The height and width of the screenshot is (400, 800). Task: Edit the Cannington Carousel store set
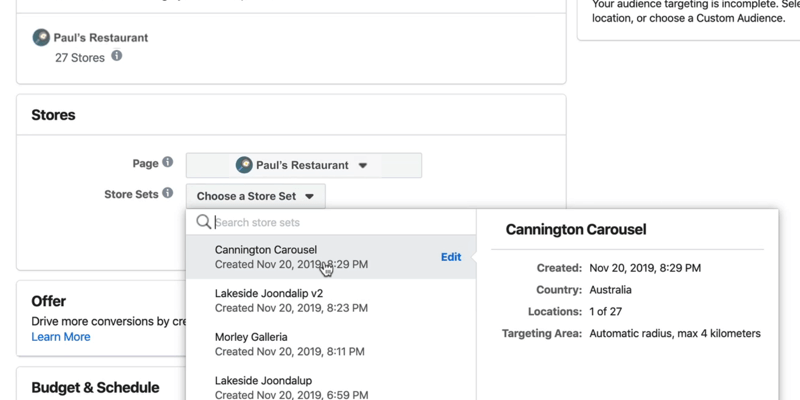[451, 257]
